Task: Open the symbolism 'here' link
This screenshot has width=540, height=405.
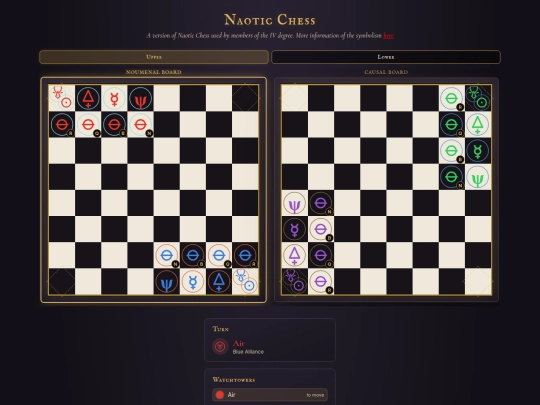Action: pos(388,35)
